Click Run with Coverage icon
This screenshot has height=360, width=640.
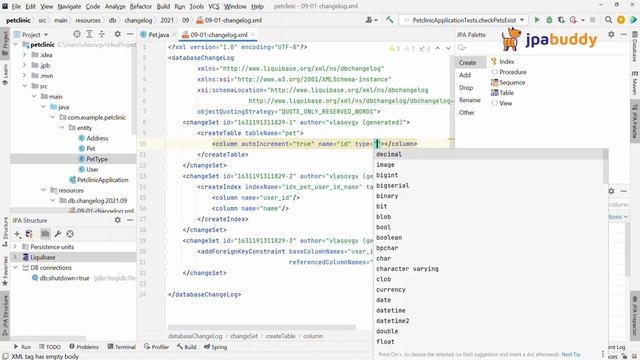[562, 20]
